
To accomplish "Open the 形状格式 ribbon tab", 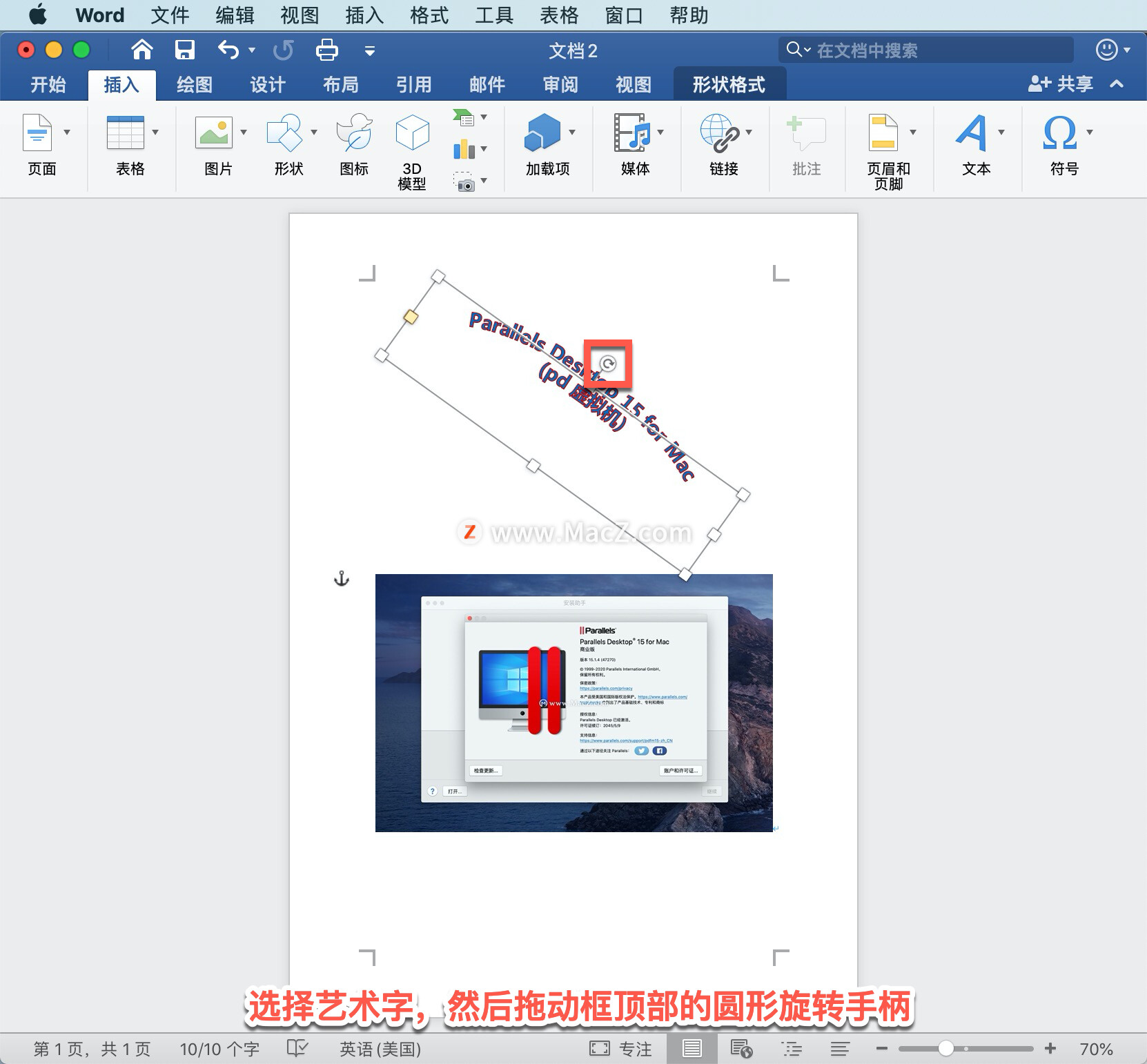I will tap(729, 85).
